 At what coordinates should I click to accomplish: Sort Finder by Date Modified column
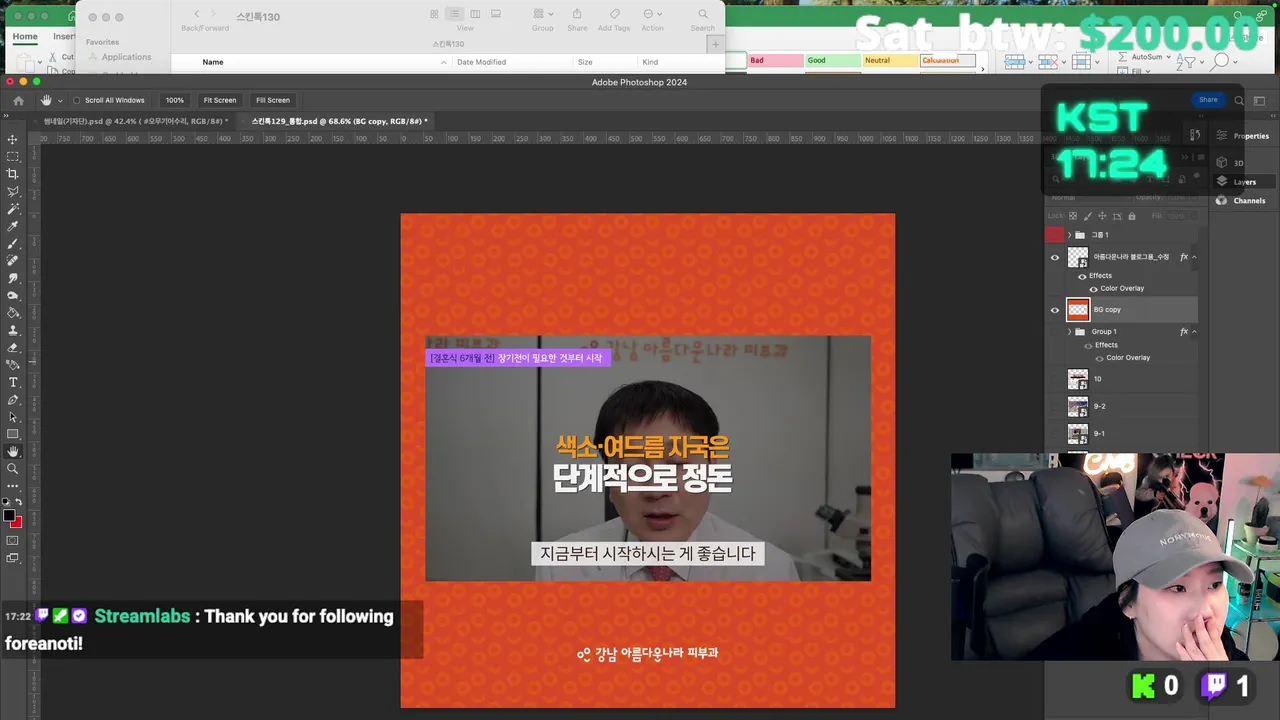coord(481,62)
